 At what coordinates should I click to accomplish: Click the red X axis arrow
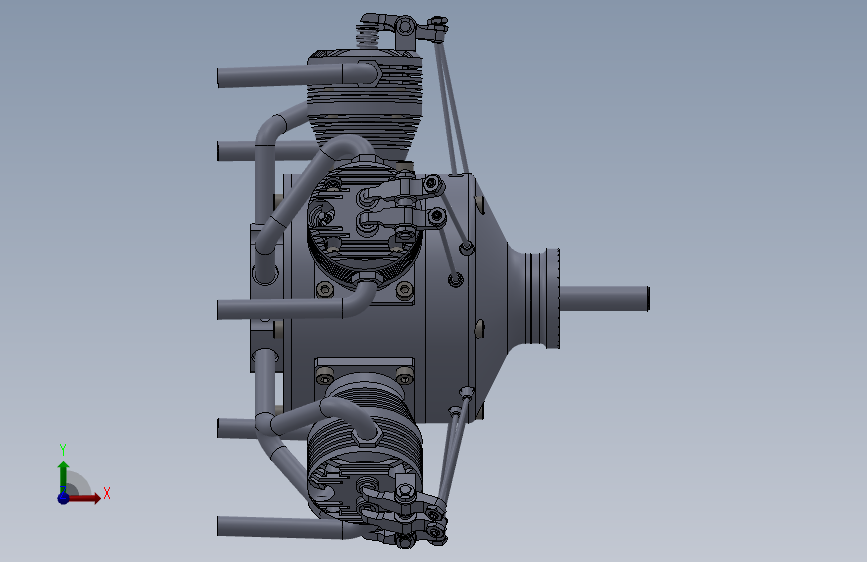pyautogui.click(x=84, y=498)
